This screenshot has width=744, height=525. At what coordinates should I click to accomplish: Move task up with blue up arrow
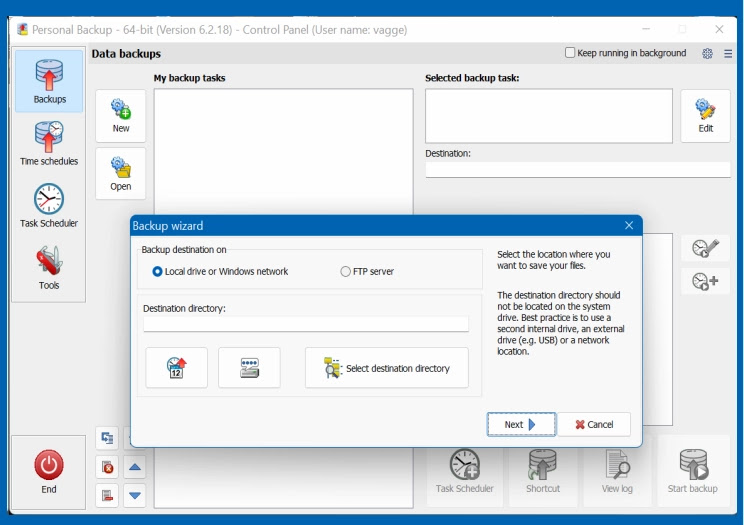point(135,468)
